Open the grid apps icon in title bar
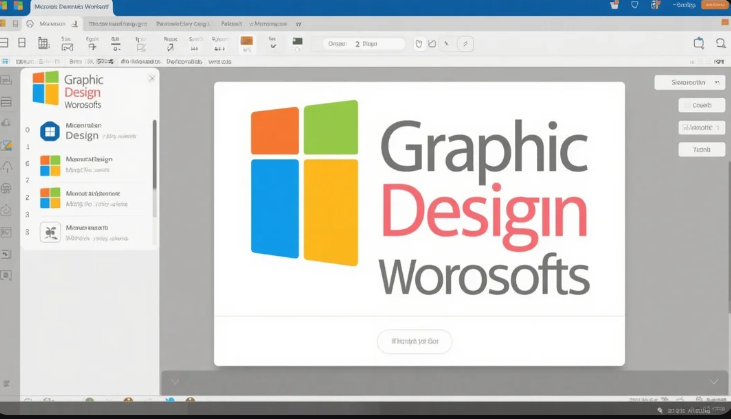This screenshot has width=731, height=419. pyautogui.click(x=655, y=5)
